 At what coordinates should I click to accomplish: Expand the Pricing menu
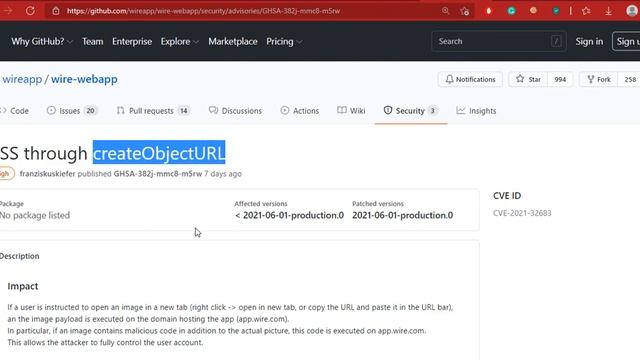284,42
